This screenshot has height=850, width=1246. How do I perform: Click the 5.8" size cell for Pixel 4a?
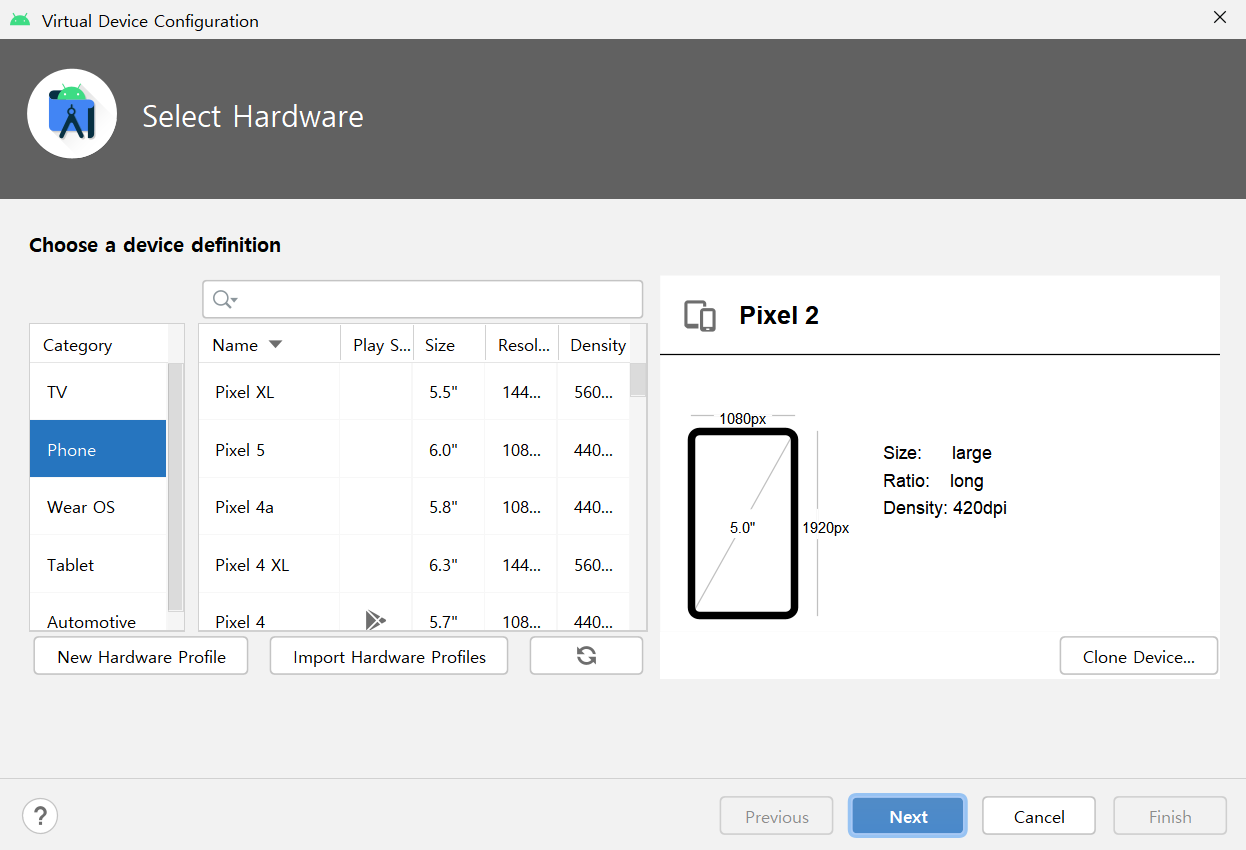point(443,507)
